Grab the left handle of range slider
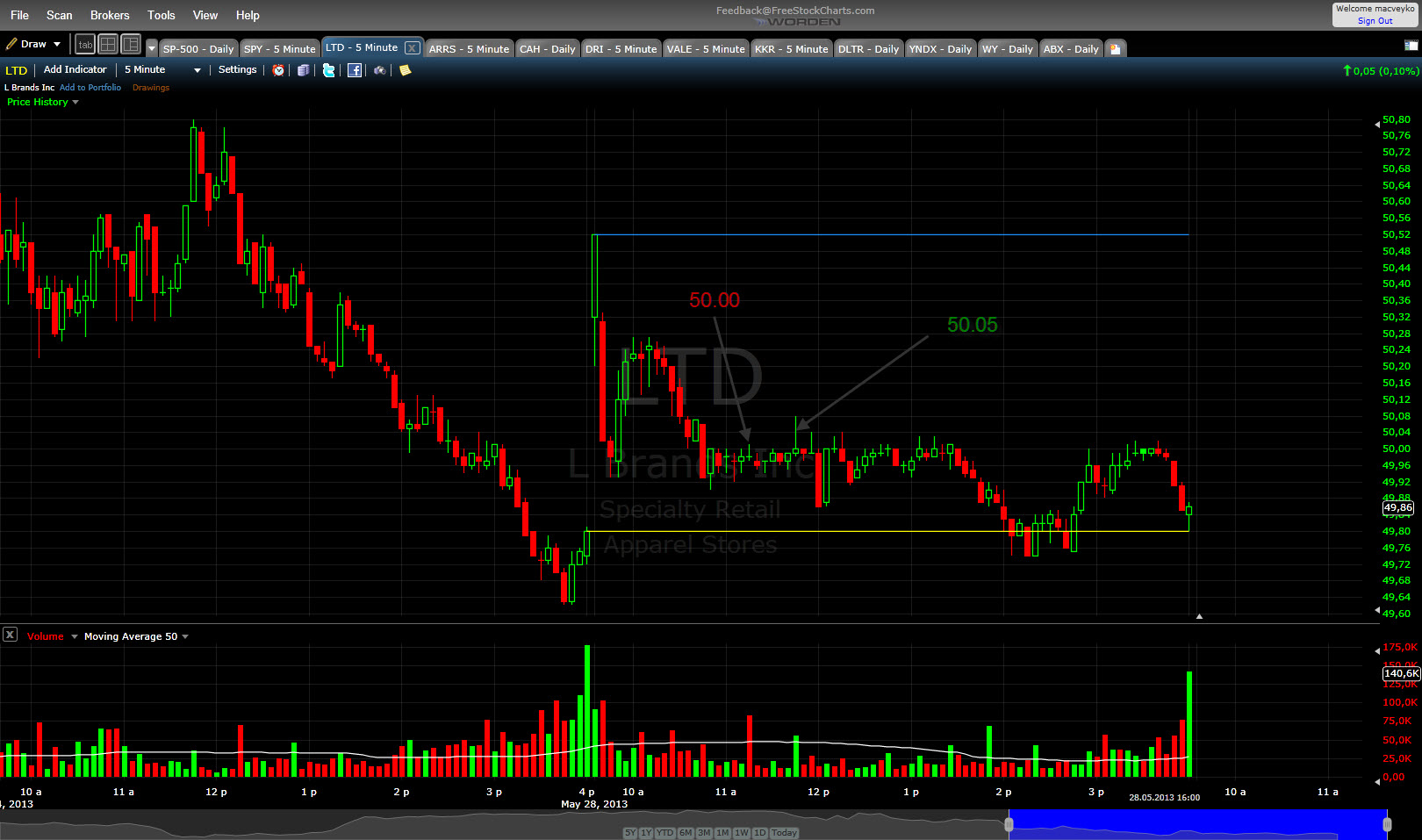 [x=1009, y=824]
